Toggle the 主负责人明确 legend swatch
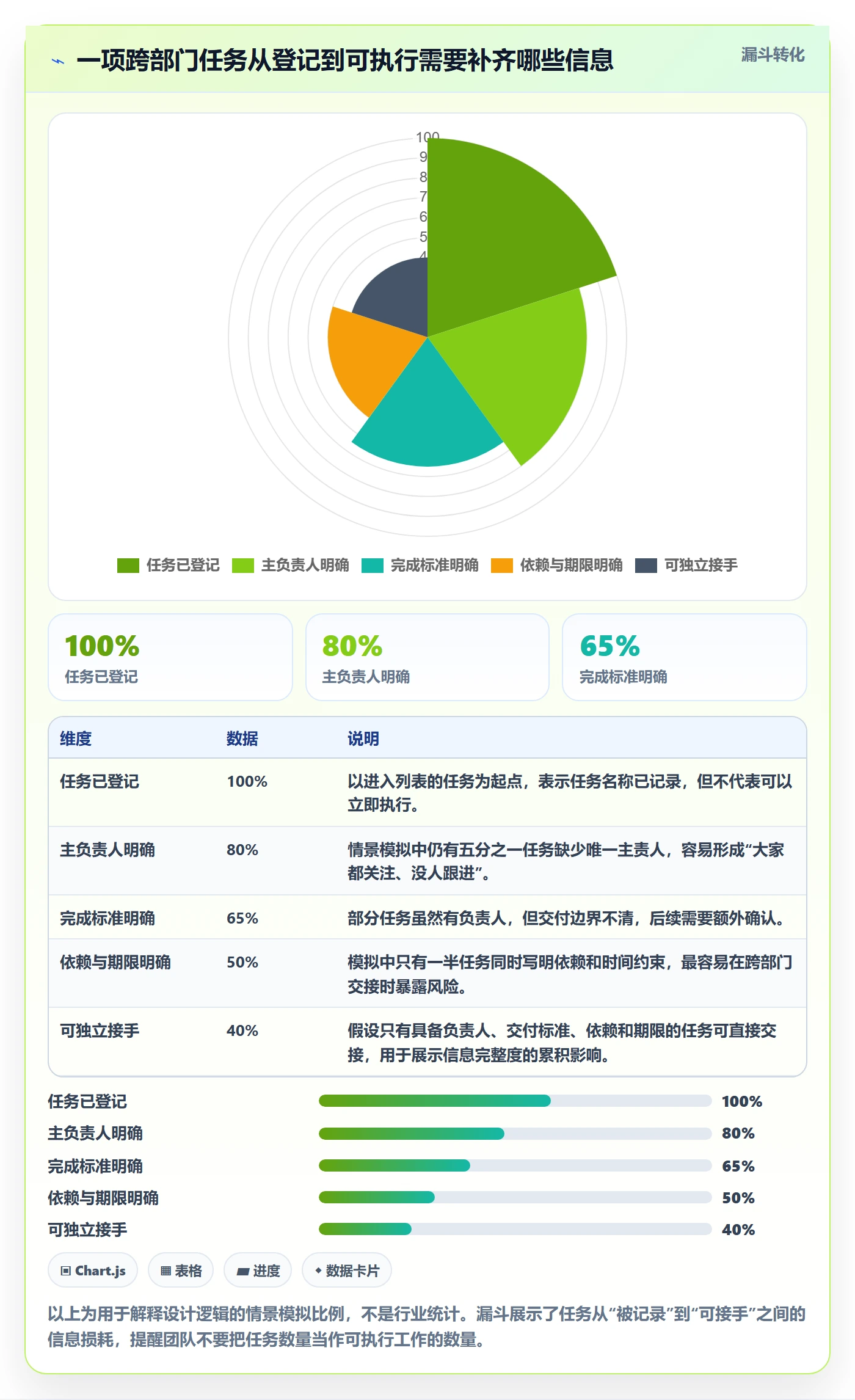855x1400 pixels. [243, 566]
